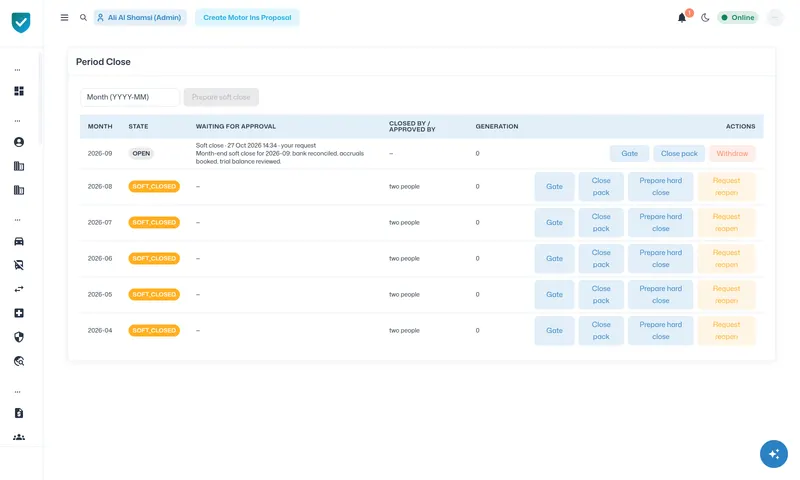The height and width of the screenshot is (480, 800).
Task: Open the hamburger menu
Action: point(64,17)
